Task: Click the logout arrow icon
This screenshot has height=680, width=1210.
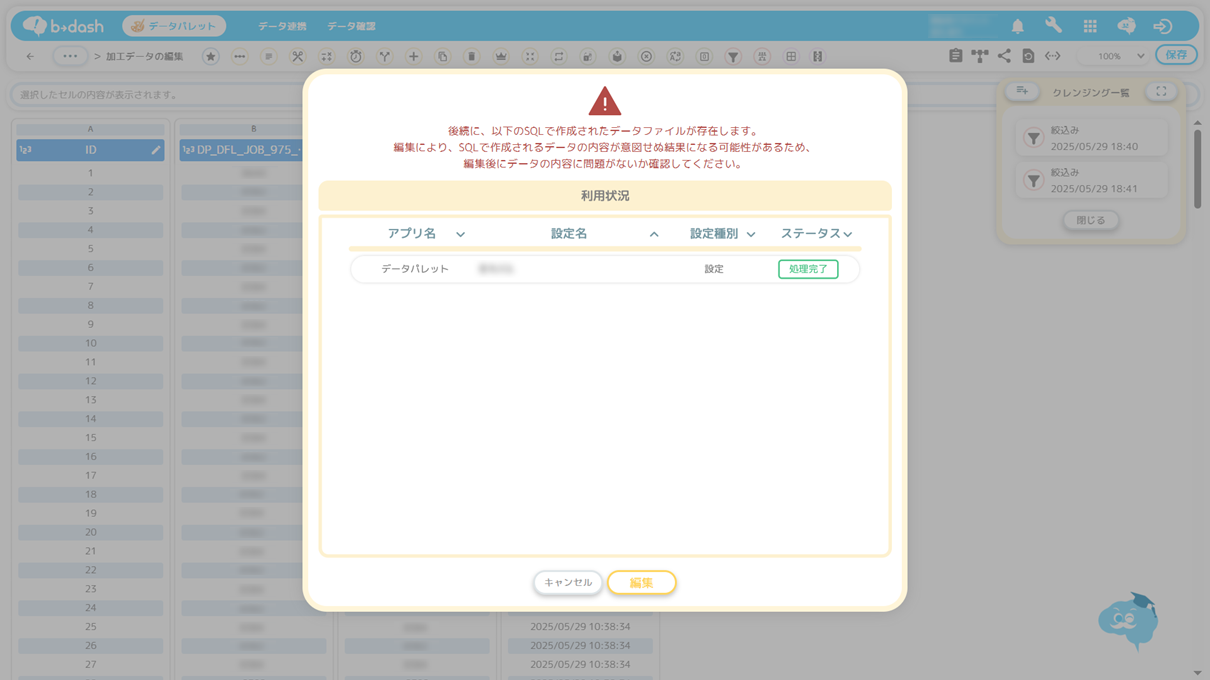Action: [1162, 26]
